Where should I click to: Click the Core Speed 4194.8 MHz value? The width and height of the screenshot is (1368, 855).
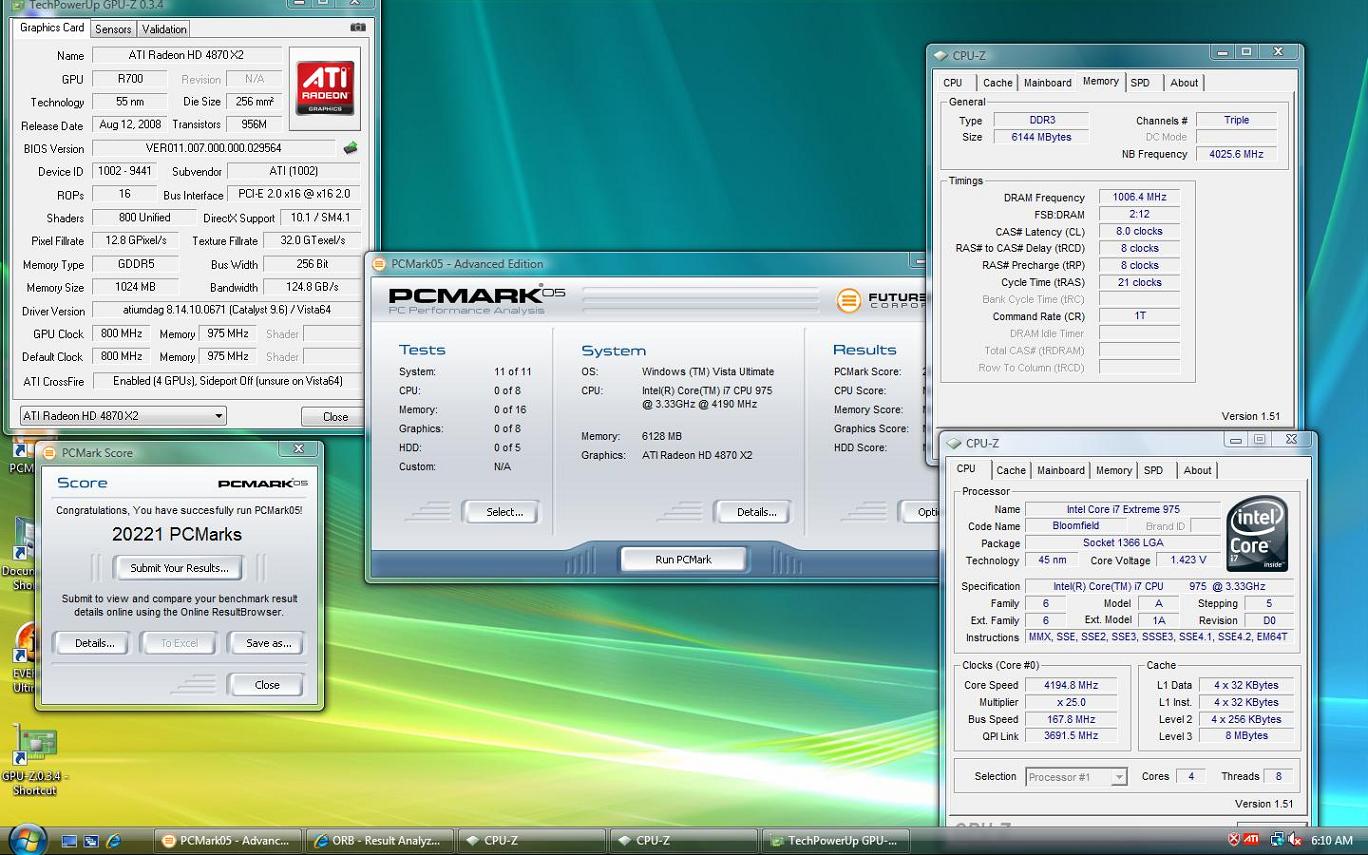click(x=1071, y=685)
